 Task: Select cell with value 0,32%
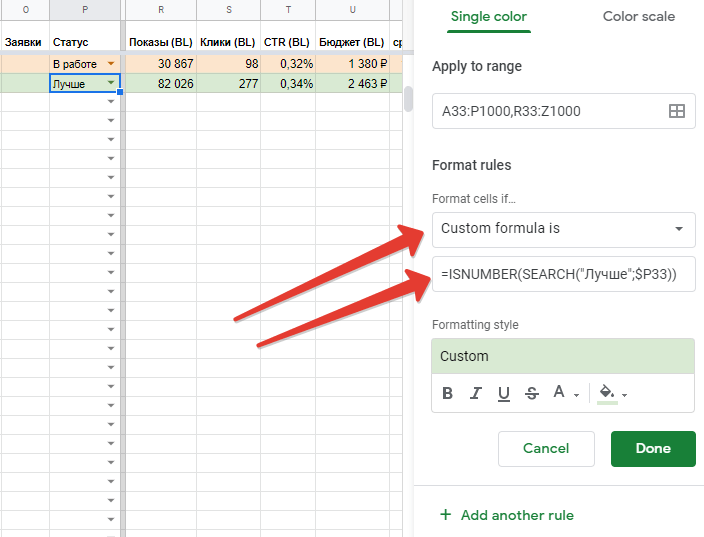coord(288,64)
